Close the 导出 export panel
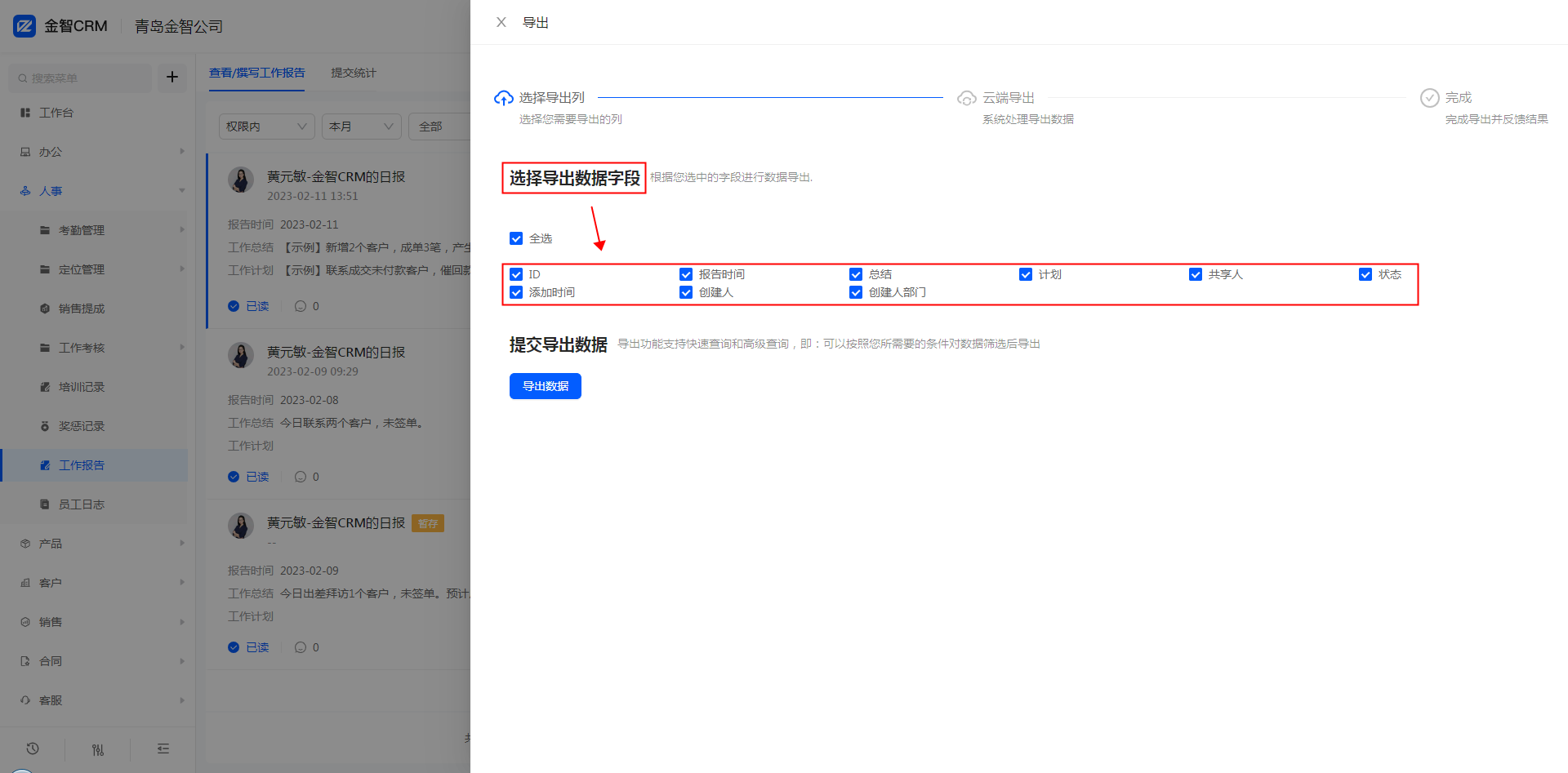 click(501, 23)
